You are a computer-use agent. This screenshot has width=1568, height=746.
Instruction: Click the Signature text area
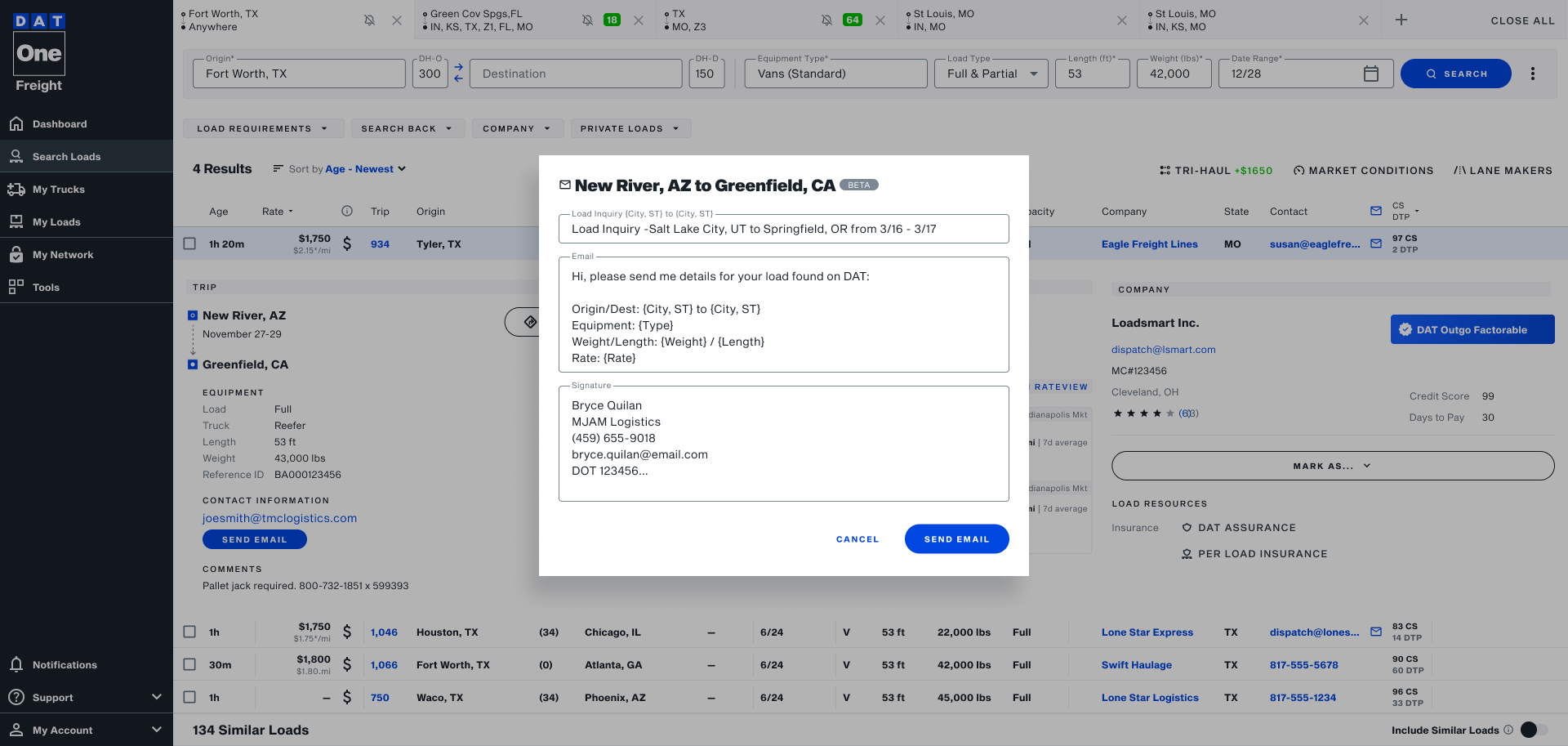[784, 444]
